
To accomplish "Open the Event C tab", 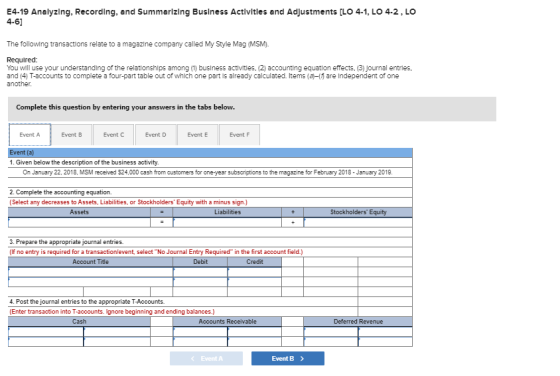I will click(114, 135).
